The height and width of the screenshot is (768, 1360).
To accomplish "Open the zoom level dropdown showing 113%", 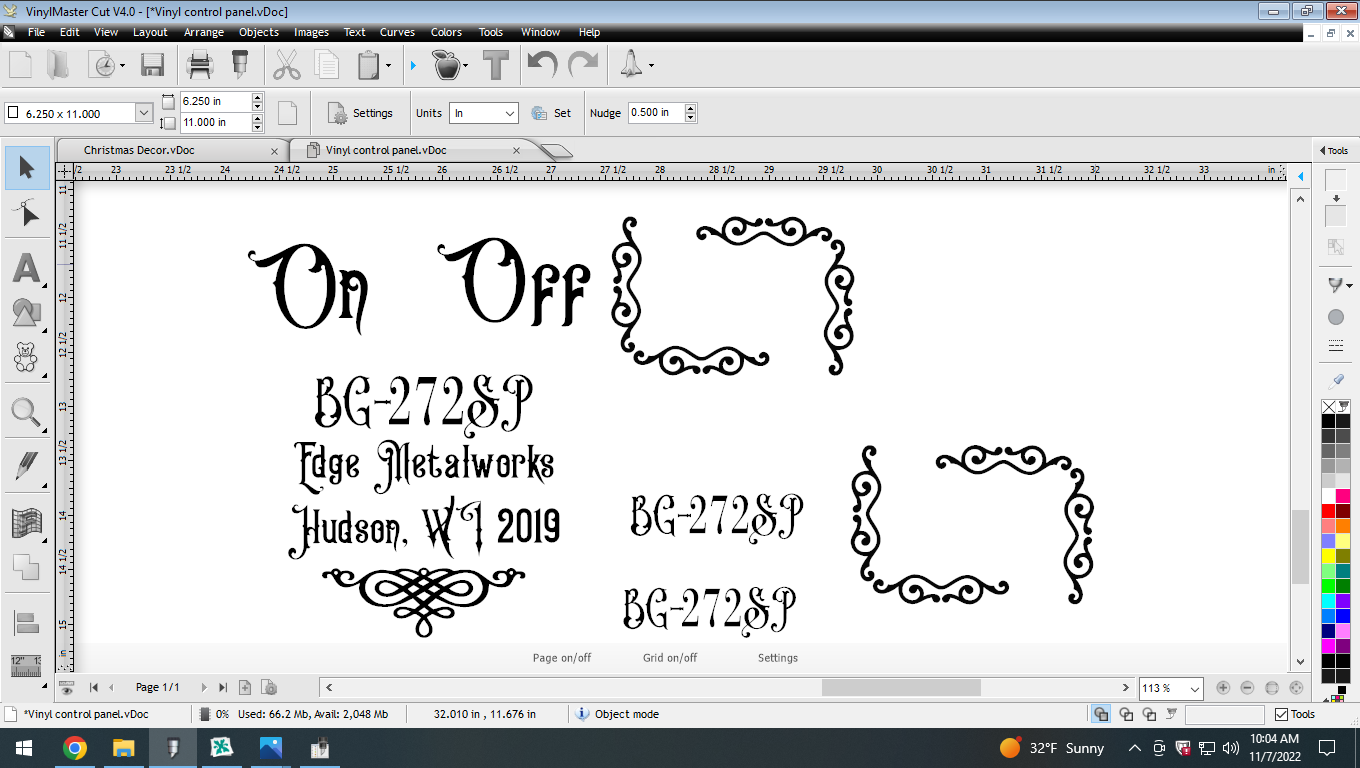I will 1170,687.
